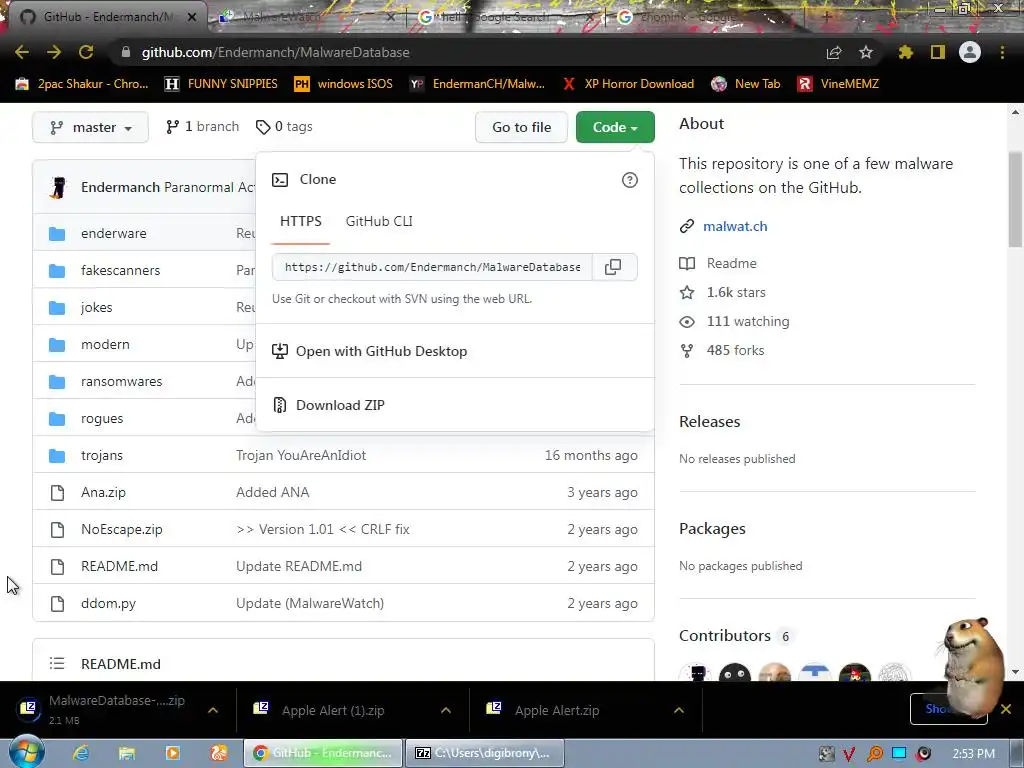1024x768 pixels.
Task: Click the link icon beside malwat.ch
Action: click(x=686, y=227)
